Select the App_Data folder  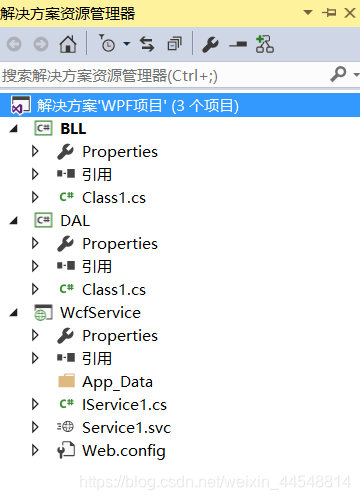coord(117,382)
